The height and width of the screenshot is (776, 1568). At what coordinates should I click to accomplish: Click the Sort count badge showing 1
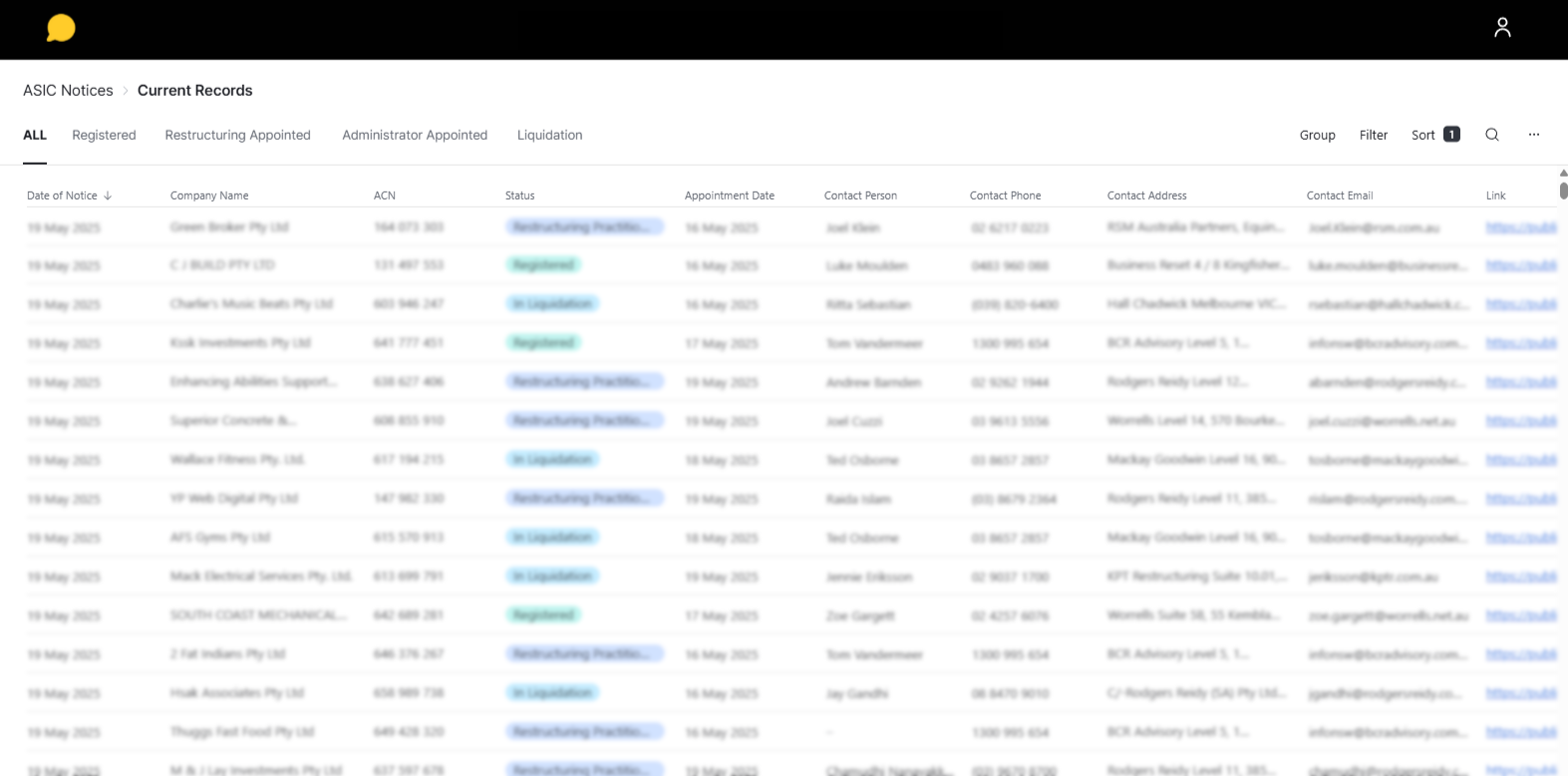pos(1451,134)
